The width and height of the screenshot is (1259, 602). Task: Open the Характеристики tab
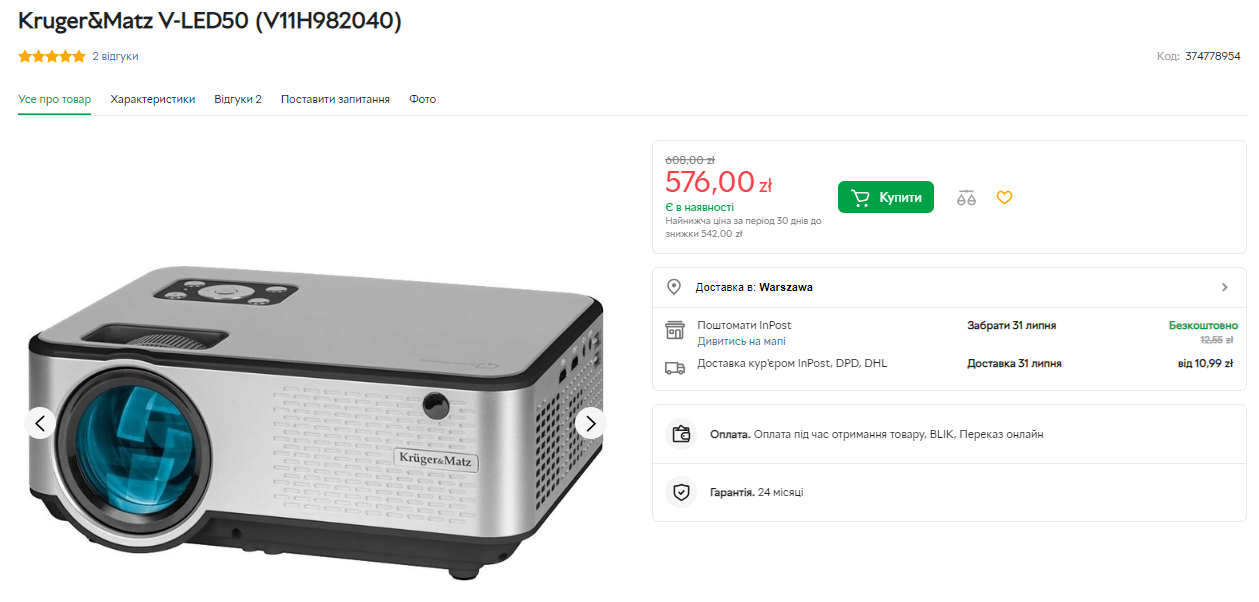pyautogui.click(x=153, y=100)
